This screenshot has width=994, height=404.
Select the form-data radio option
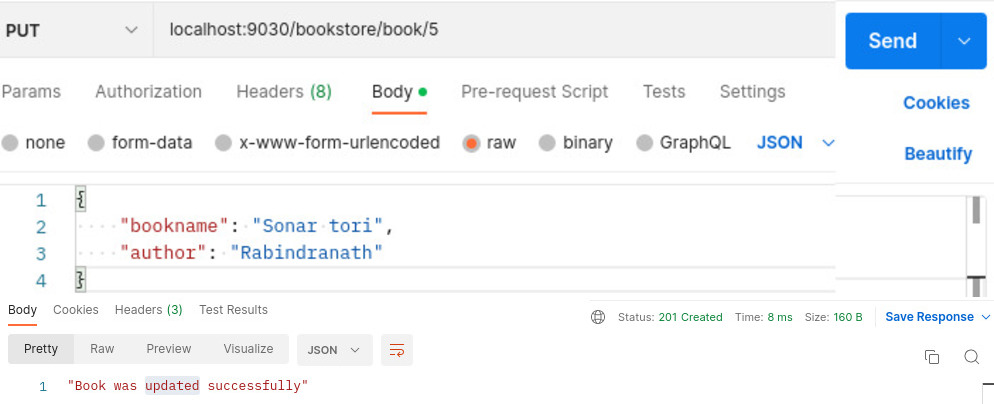97,143
